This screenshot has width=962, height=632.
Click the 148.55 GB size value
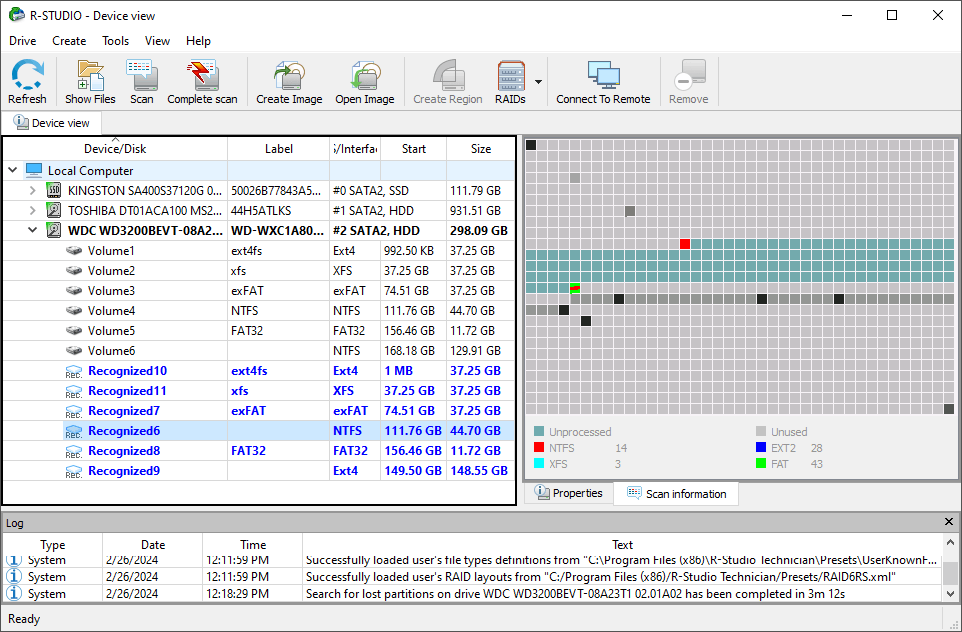[x=479, y=471]
